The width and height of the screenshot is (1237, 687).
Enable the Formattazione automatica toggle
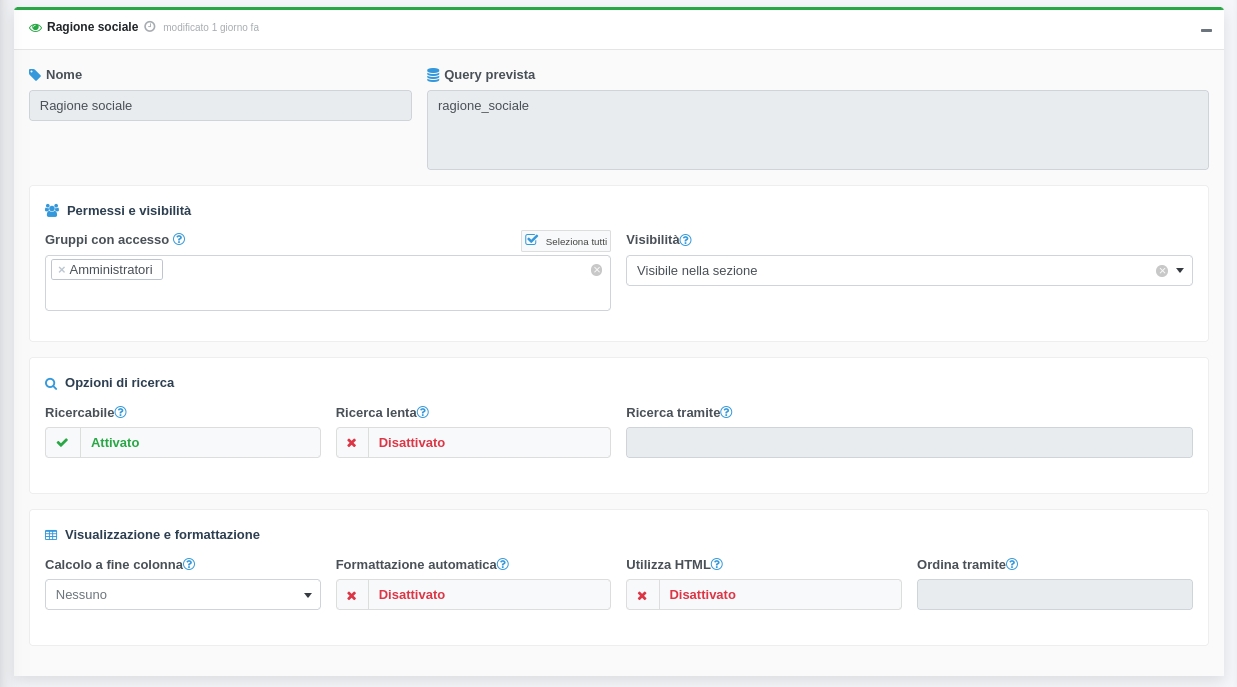coord(473,595)
